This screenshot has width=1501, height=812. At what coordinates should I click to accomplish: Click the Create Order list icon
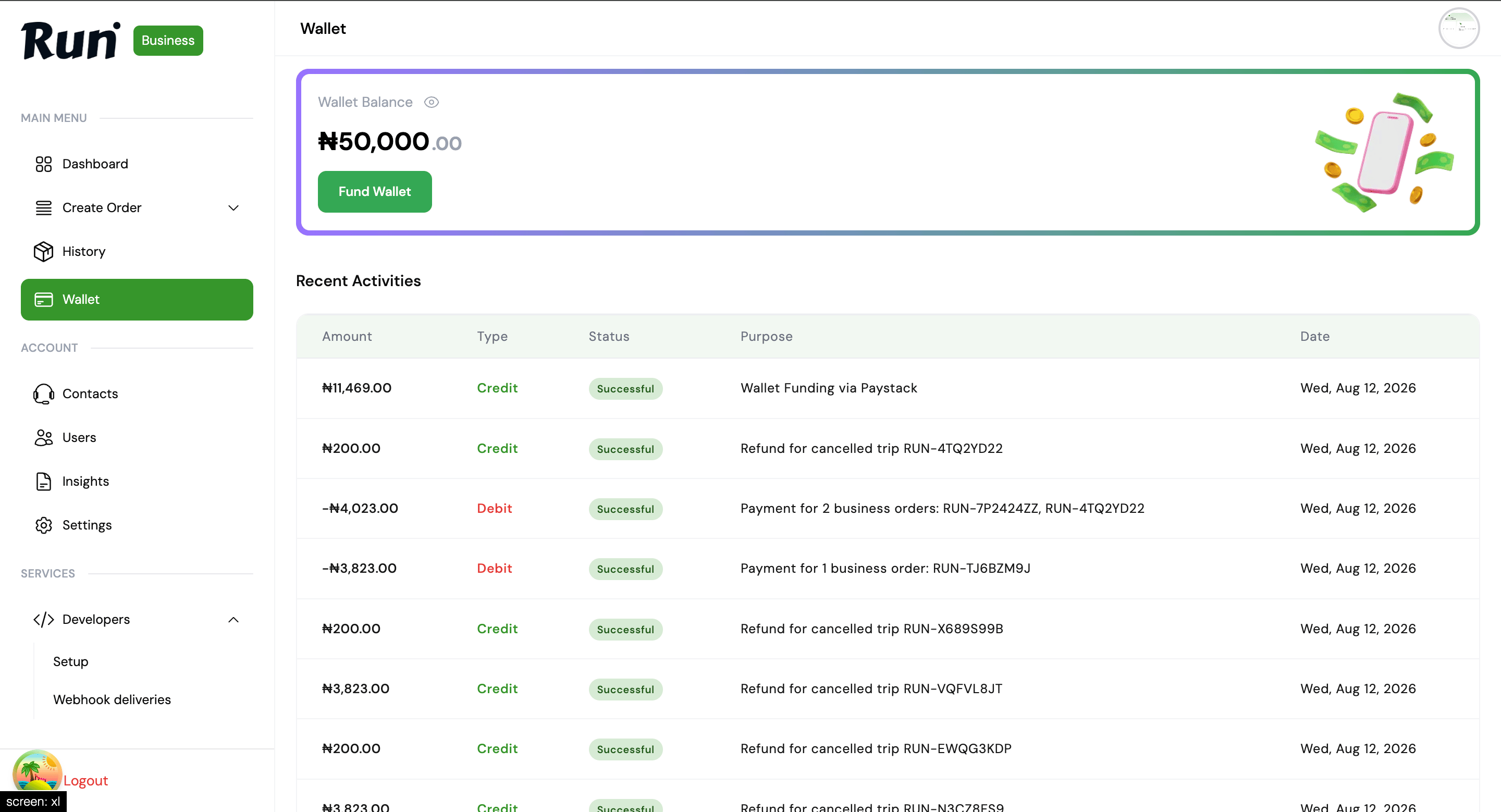click(44, 208)
